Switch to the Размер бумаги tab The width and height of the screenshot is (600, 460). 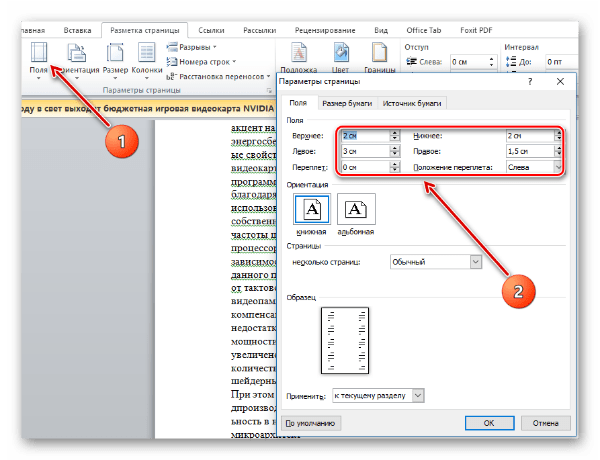point(346,103)
